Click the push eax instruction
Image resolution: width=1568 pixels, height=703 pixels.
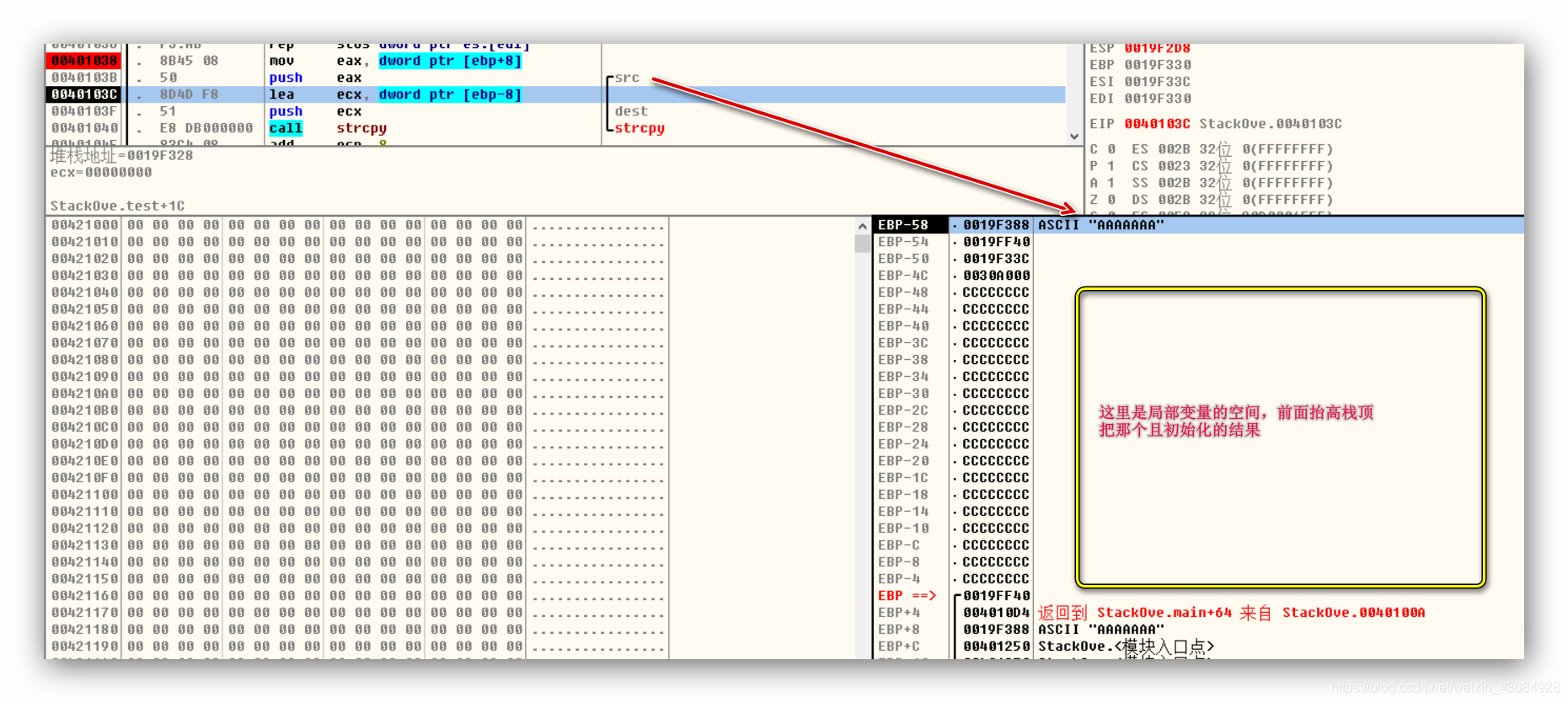tap(315, 78)
